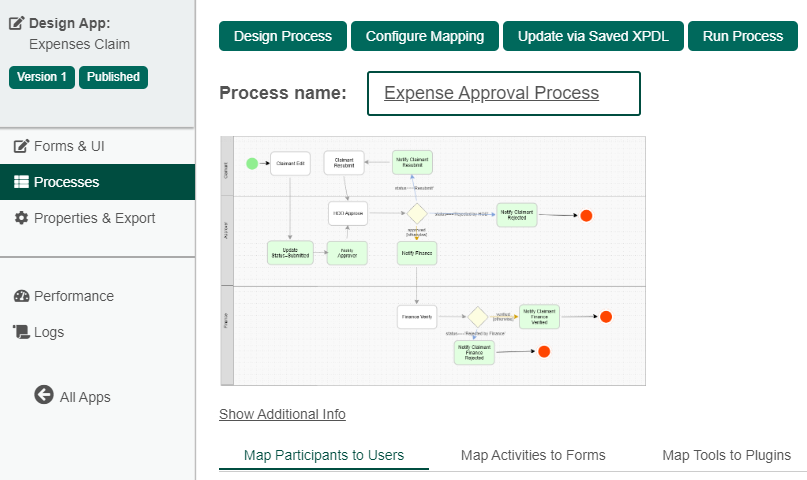Switch to Map Participants to Users tab
Image resolution: width=807 pixels, height=480 pixels.
pos(324,455)
